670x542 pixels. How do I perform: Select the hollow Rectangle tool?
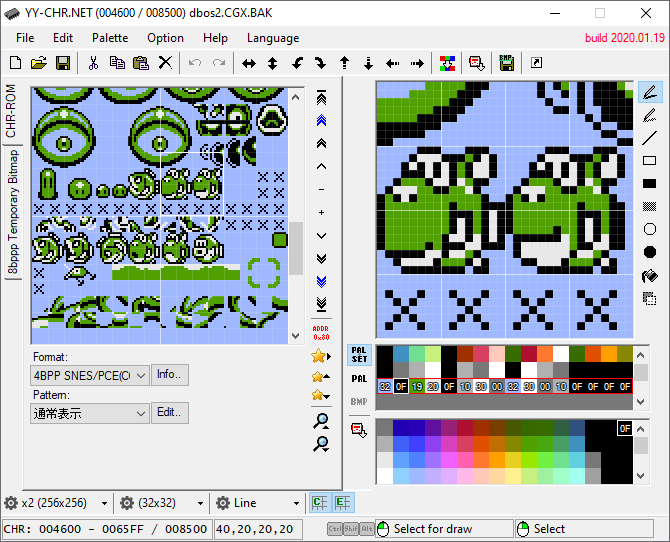(649, 161)
